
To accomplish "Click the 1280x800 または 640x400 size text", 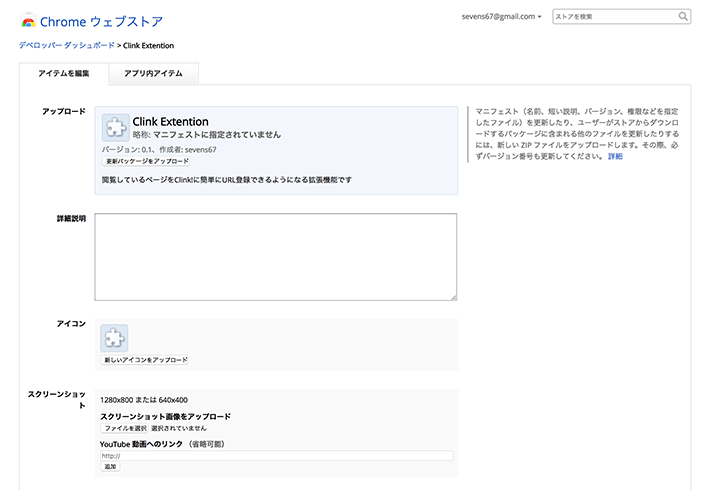I will point(144,400).
